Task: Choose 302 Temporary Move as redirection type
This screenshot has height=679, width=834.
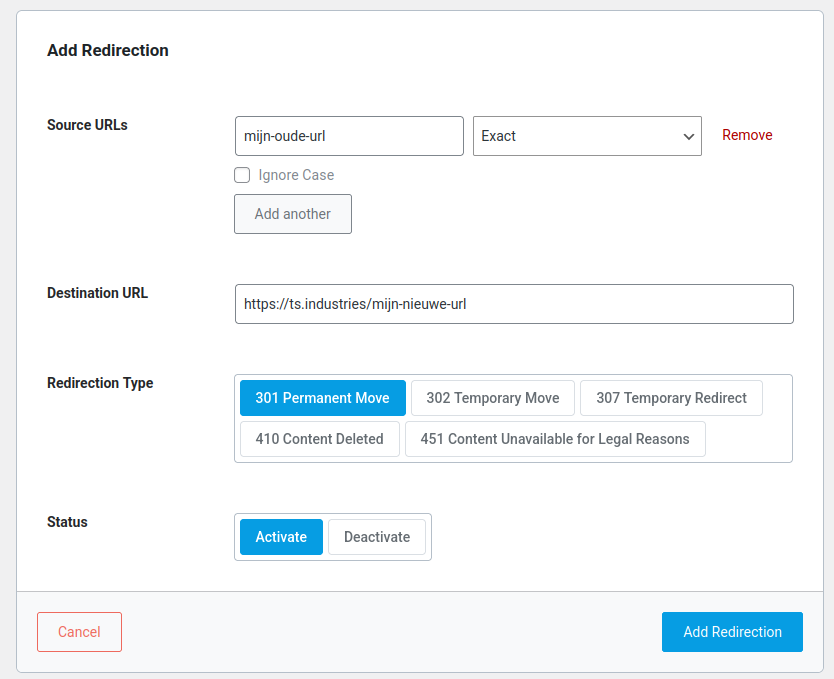Action: (492, 397)
